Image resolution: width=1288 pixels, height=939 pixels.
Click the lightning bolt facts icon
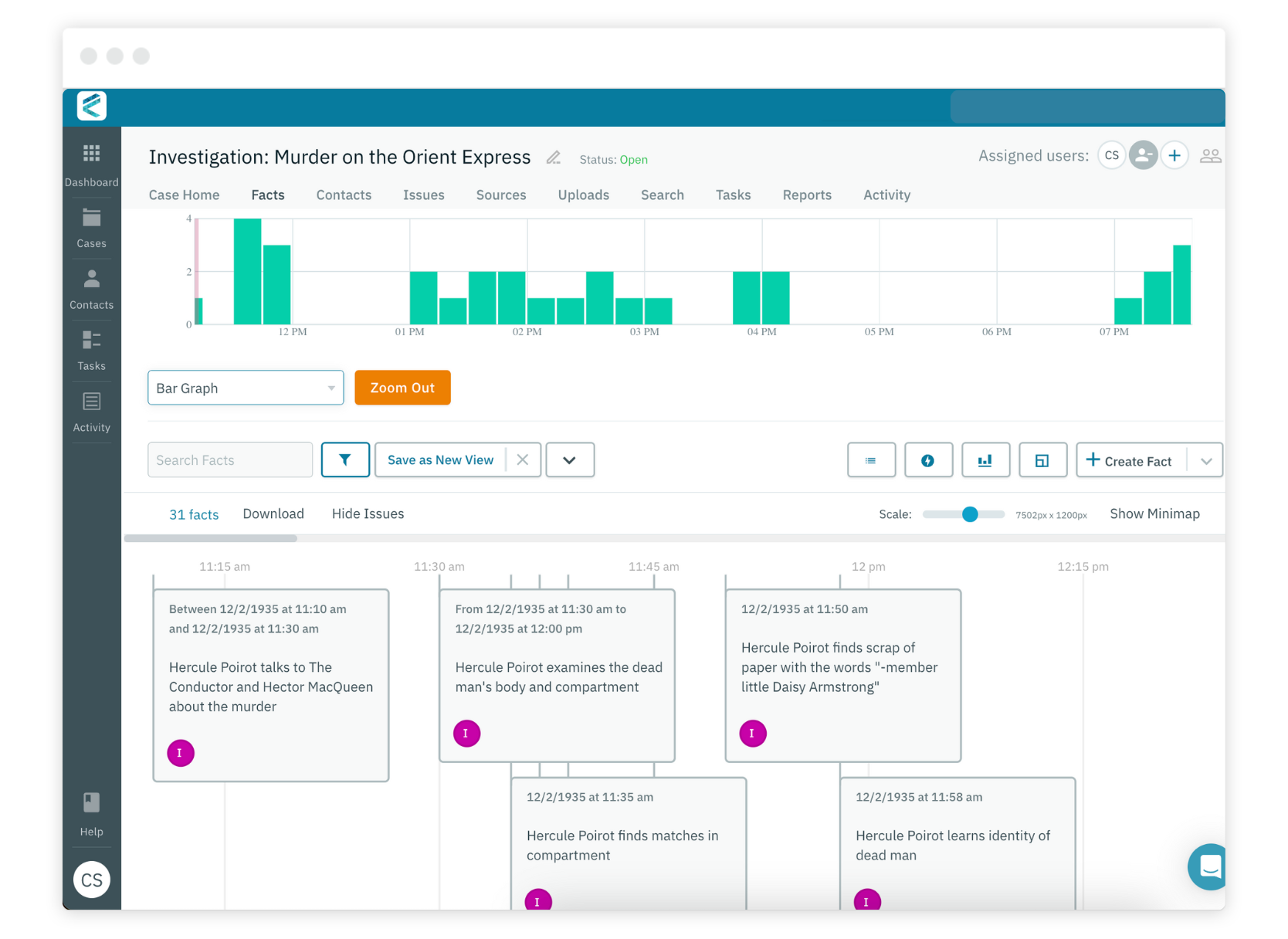click(x=928, y=459)
